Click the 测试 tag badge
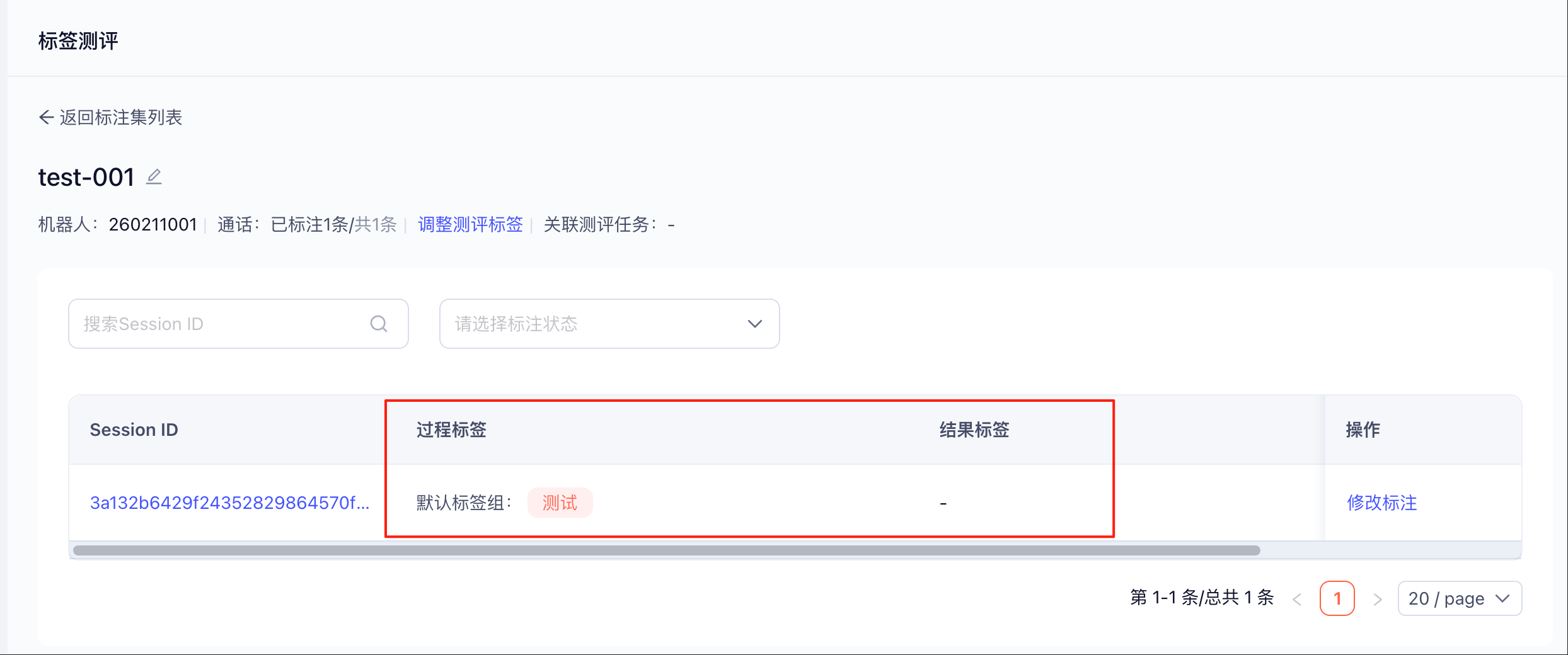 tap(560, 503)
